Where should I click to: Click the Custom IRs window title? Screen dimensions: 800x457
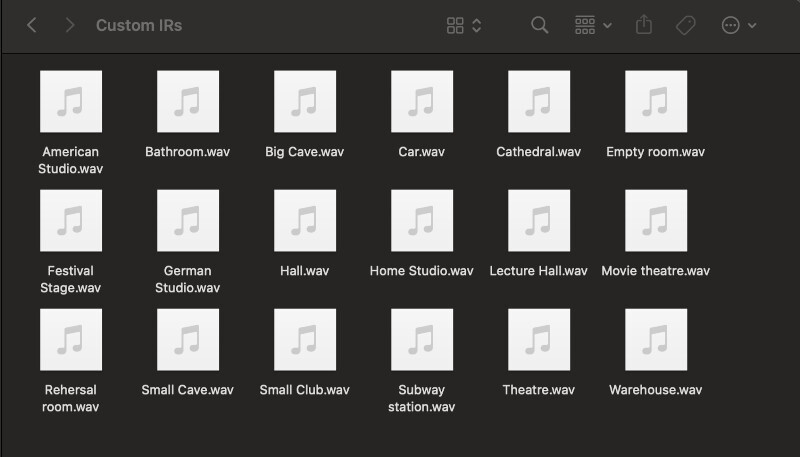[139, 25]
